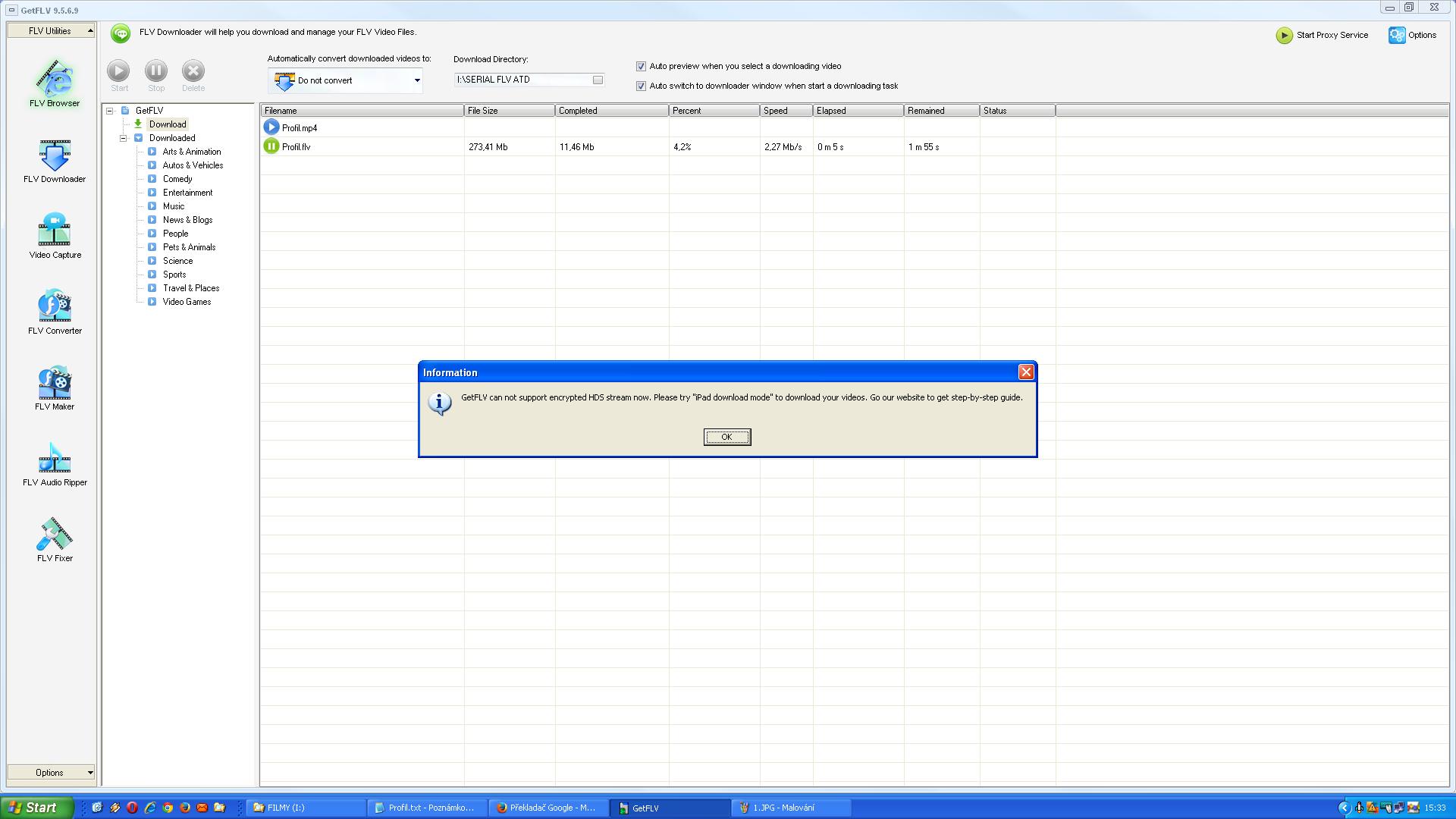
Task: Click the Internet Explorer quick launch icon
Action: tap(150, 808)
